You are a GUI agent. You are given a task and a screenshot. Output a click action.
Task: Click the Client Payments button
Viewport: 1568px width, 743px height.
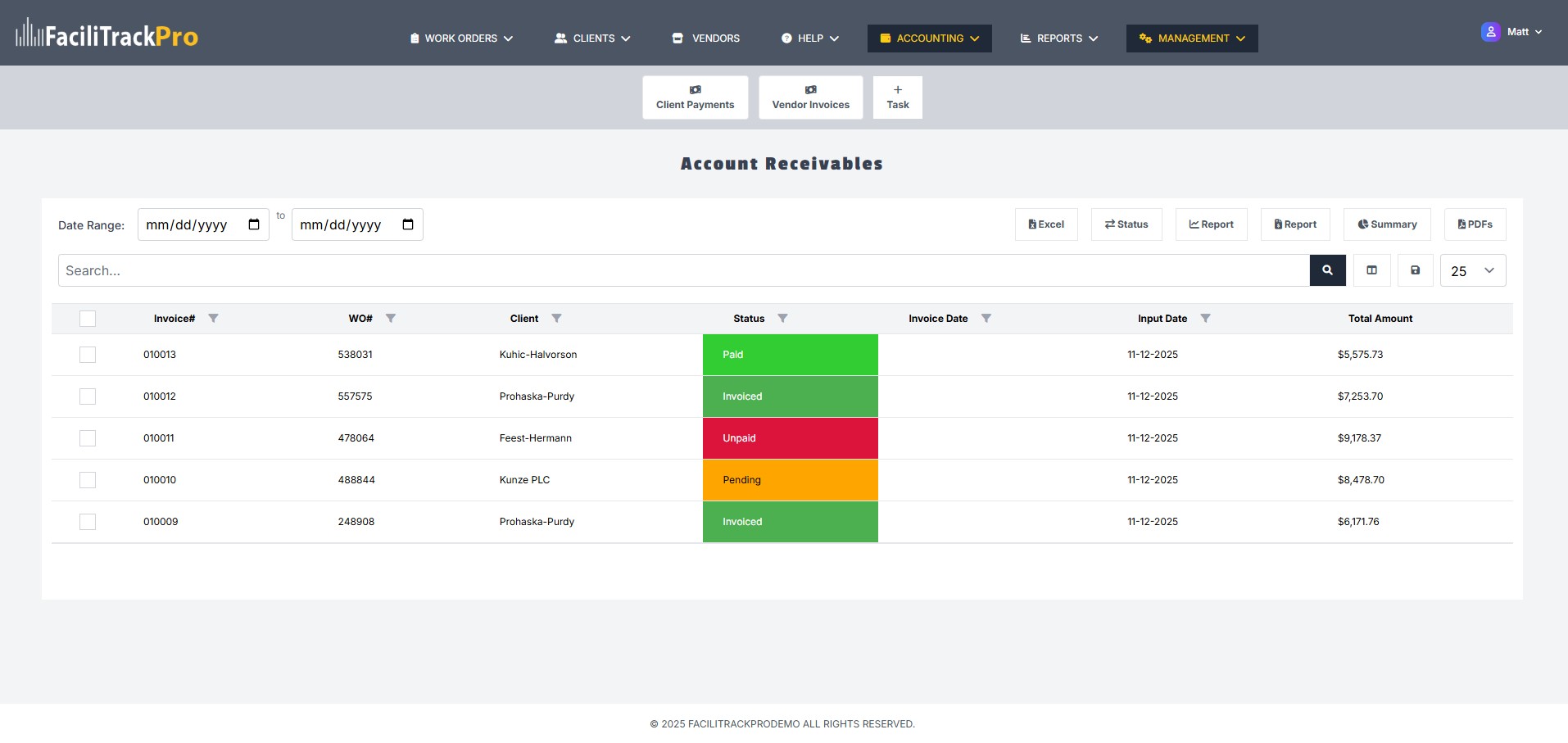click(695, 97)
